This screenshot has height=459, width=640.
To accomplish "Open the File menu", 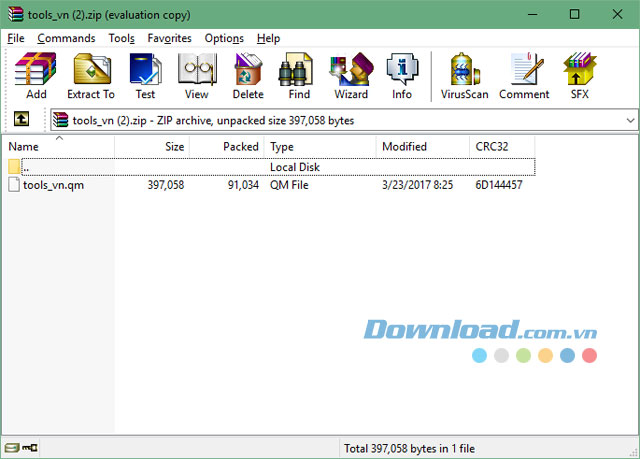I will [x=16, y=38].
